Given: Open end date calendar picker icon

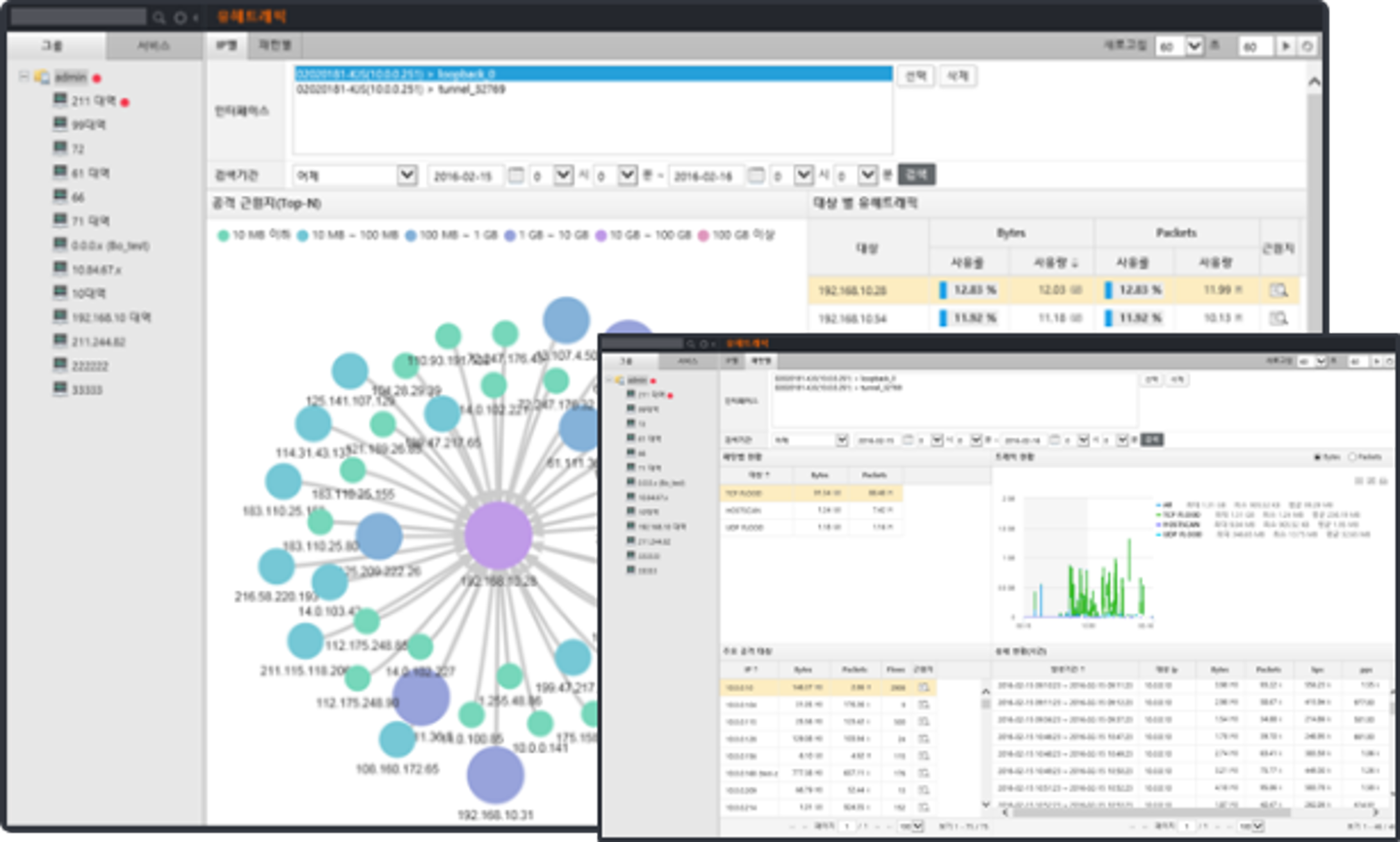Looking at the screenshot, I should [x=756, y=175].
